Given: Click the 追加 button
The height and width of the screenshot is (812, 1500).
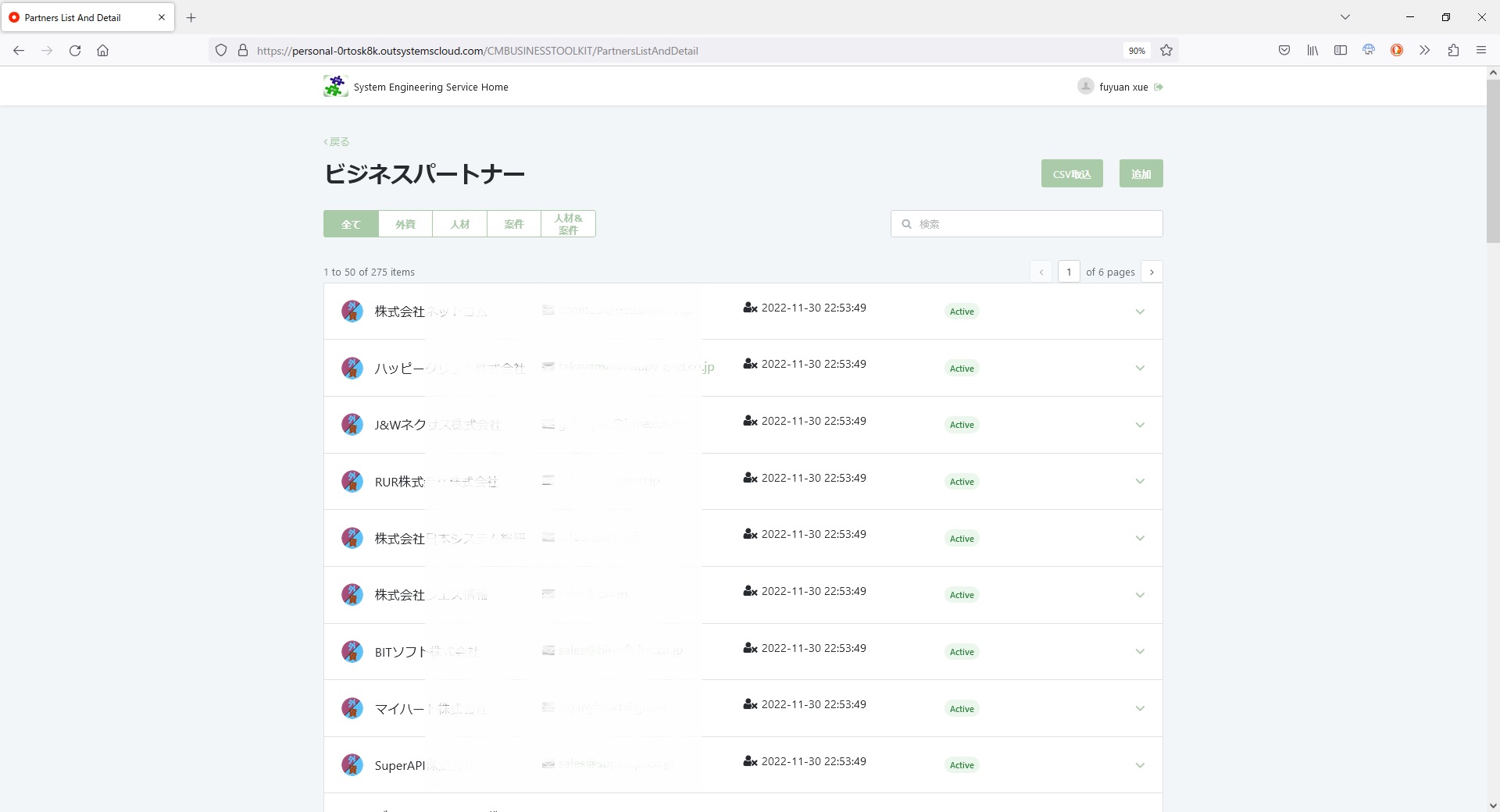Looking at the screenshot, I should click(1141, 173).
